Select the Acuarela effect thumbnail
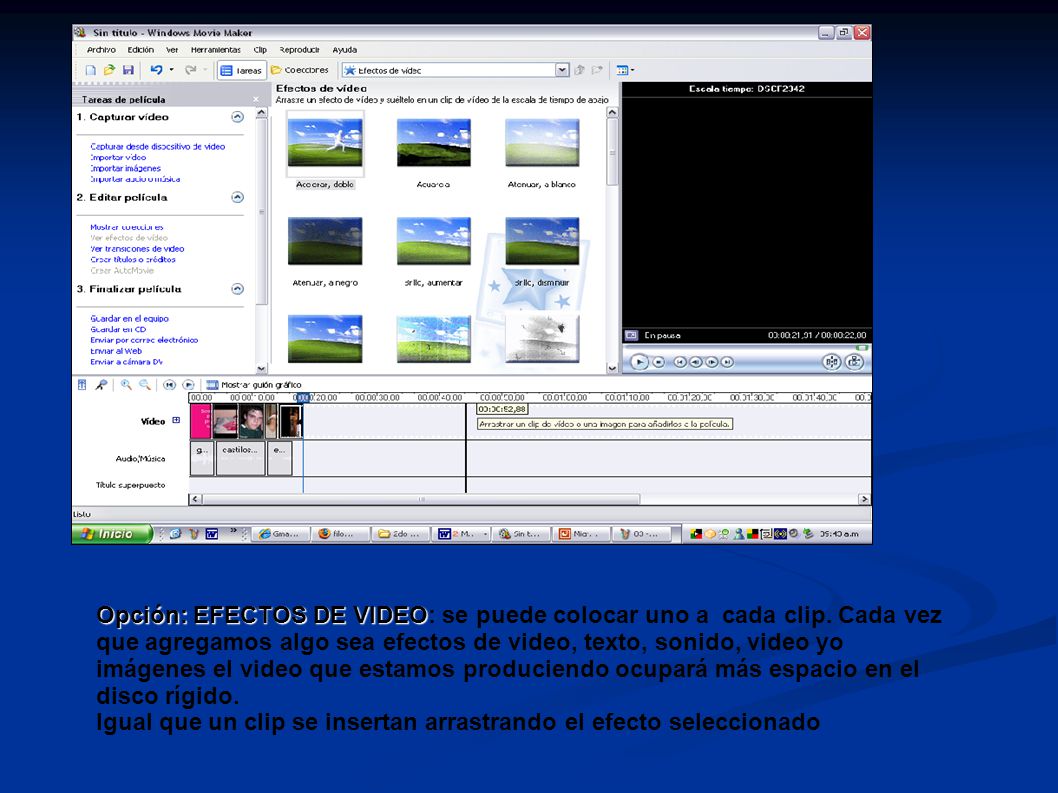Screen dimensions: 1058x793 (x=433, y=142)
